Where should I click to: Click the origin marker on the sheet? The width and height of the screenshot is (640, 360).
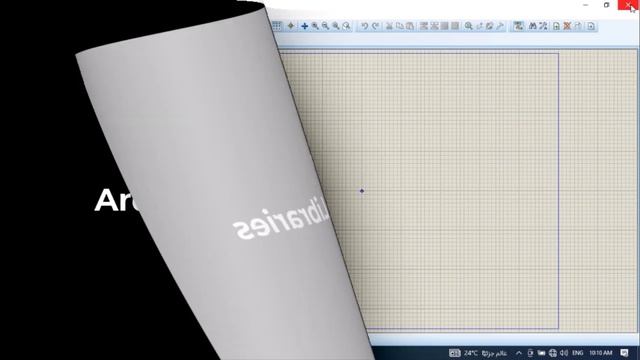(362, 191)
